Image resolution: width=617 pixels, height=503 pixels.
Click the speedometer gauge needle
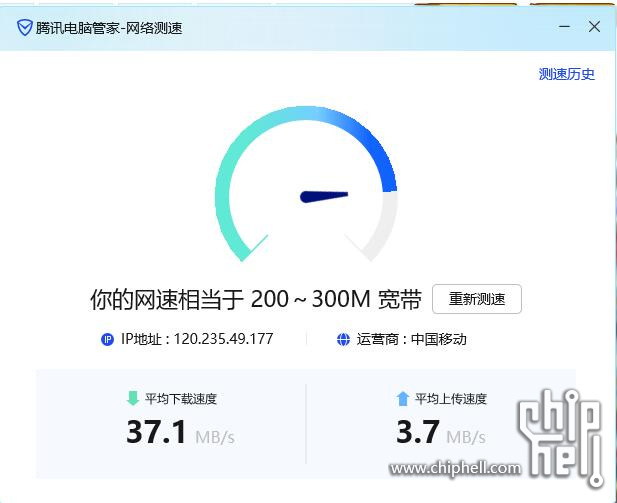pos(324,196)
